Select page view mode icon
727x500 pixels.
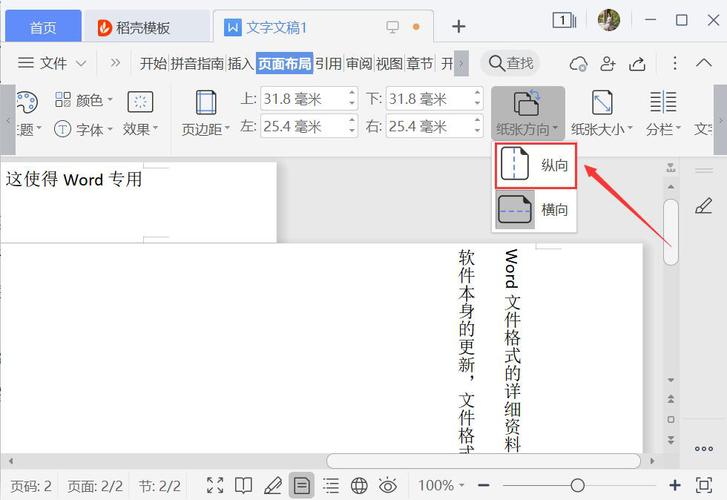point(301,486)
